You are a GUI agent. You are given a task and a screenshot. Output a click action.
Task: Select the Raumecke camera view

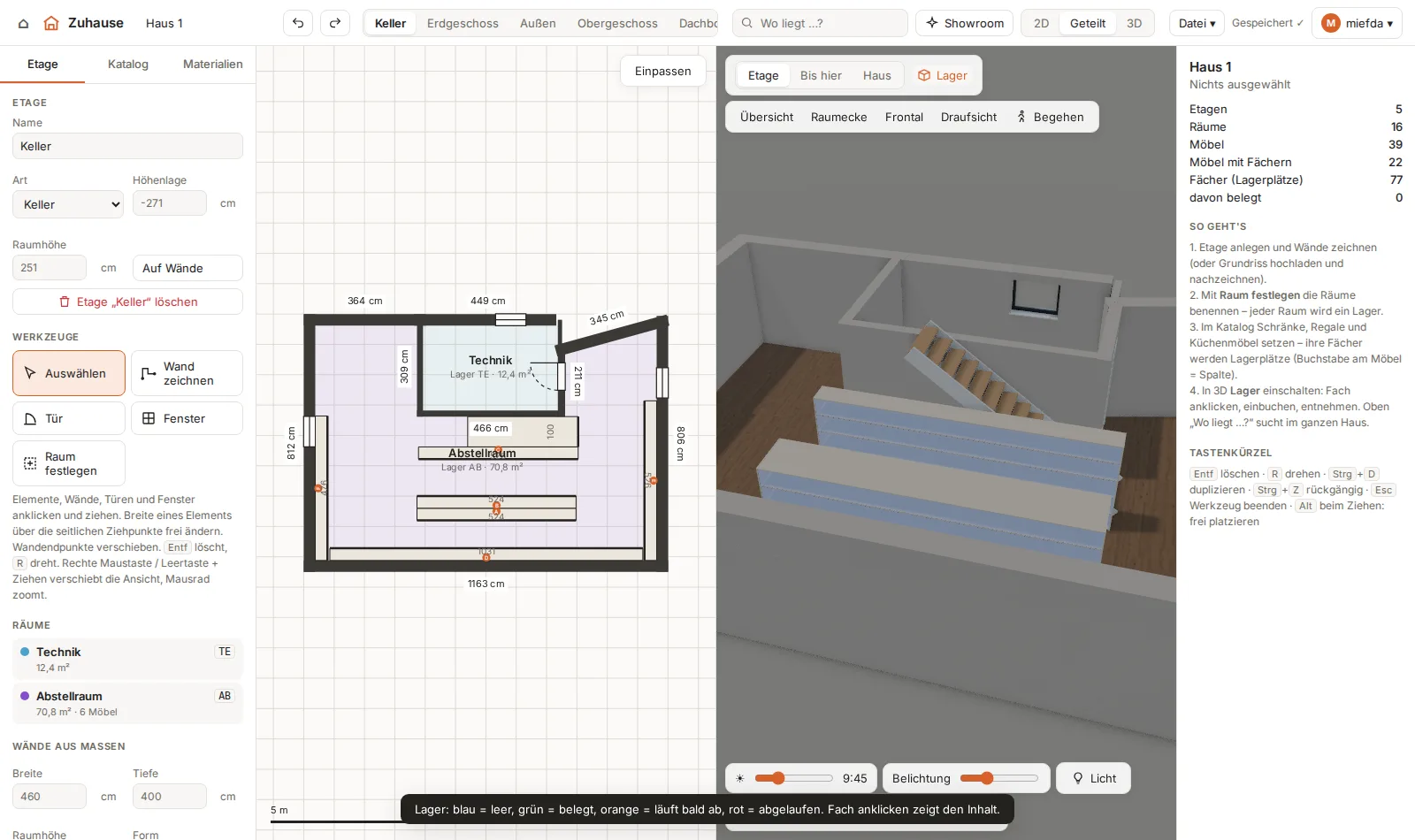(839, 117)
